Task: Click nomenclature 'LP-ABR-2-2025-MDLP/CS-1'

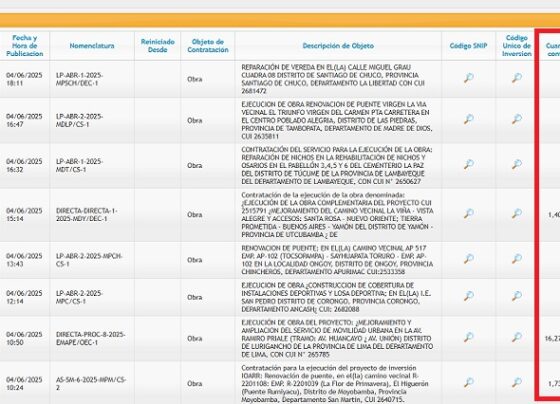Action: coord(79,120)
